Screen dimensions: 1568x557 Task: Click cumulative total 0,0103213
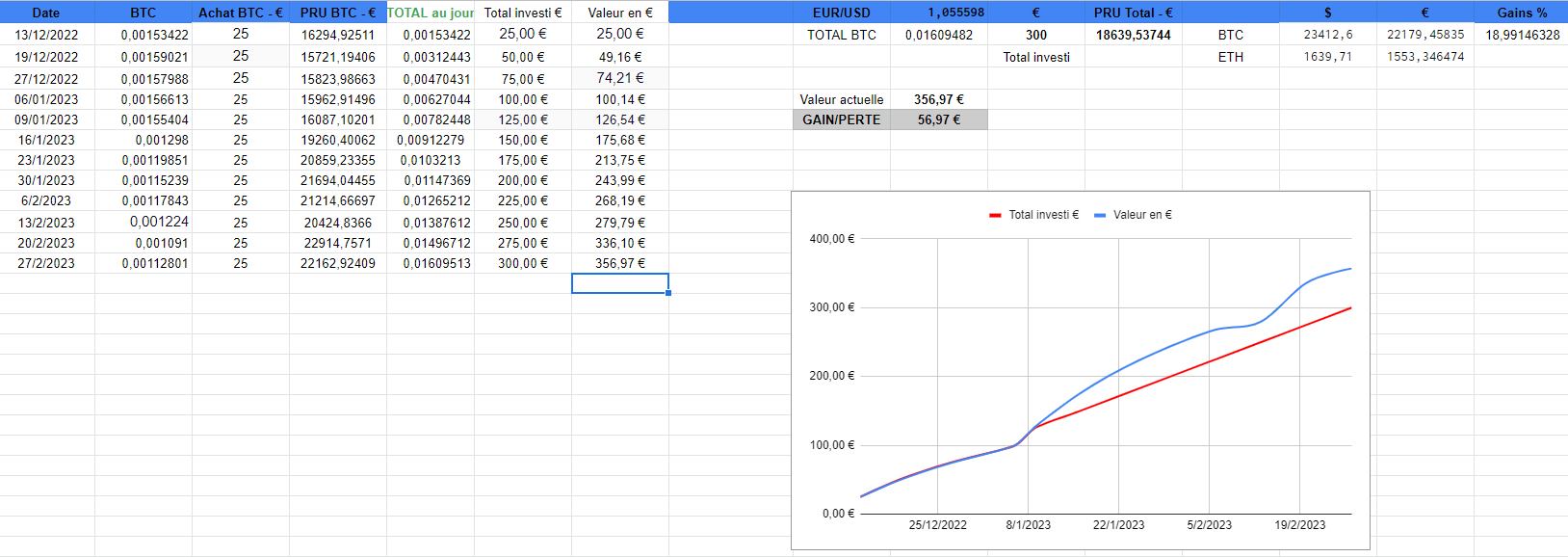point(431,160)
